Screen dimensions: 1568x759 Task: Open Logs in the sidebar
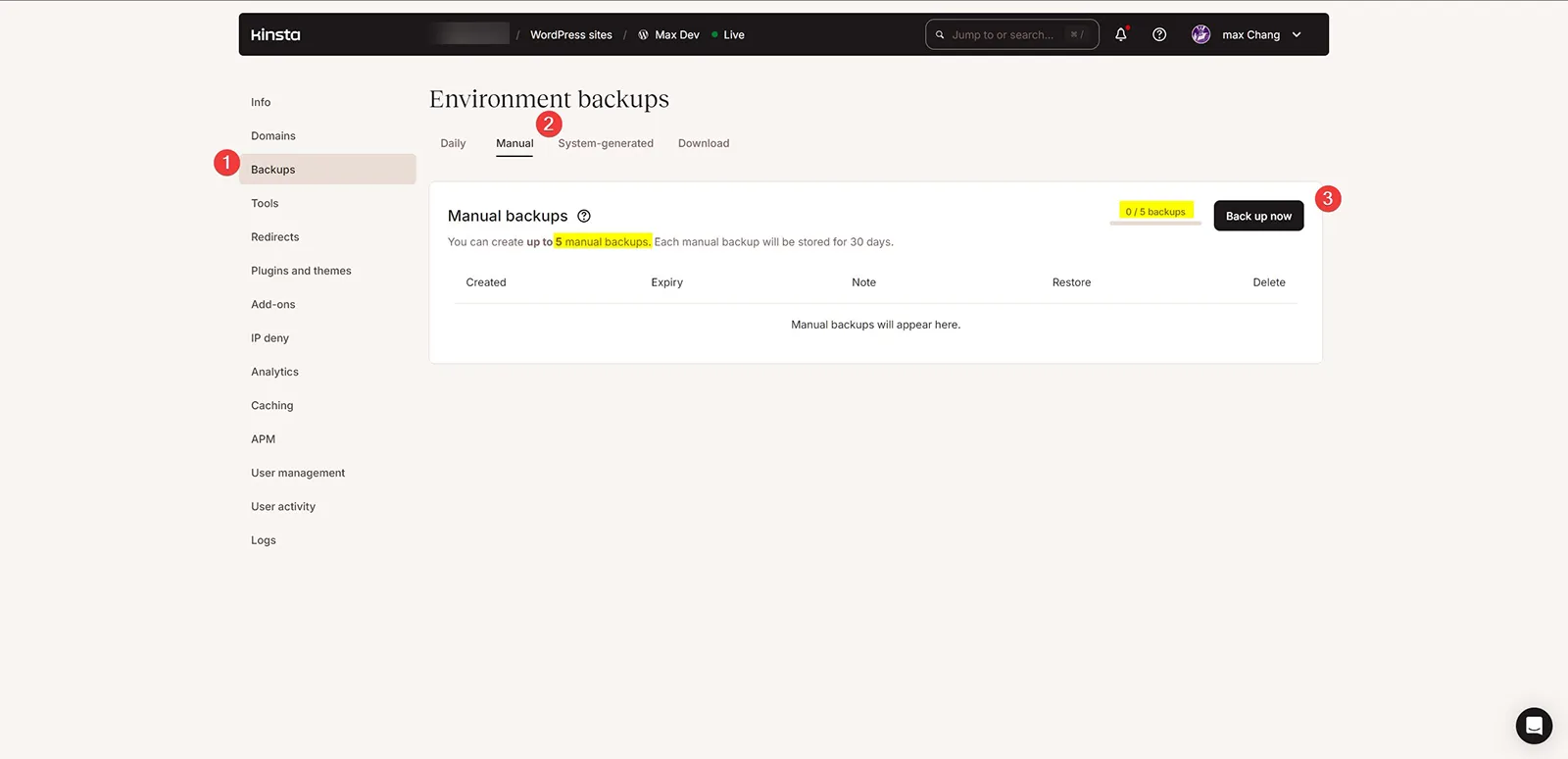click(x=264, y=540)
